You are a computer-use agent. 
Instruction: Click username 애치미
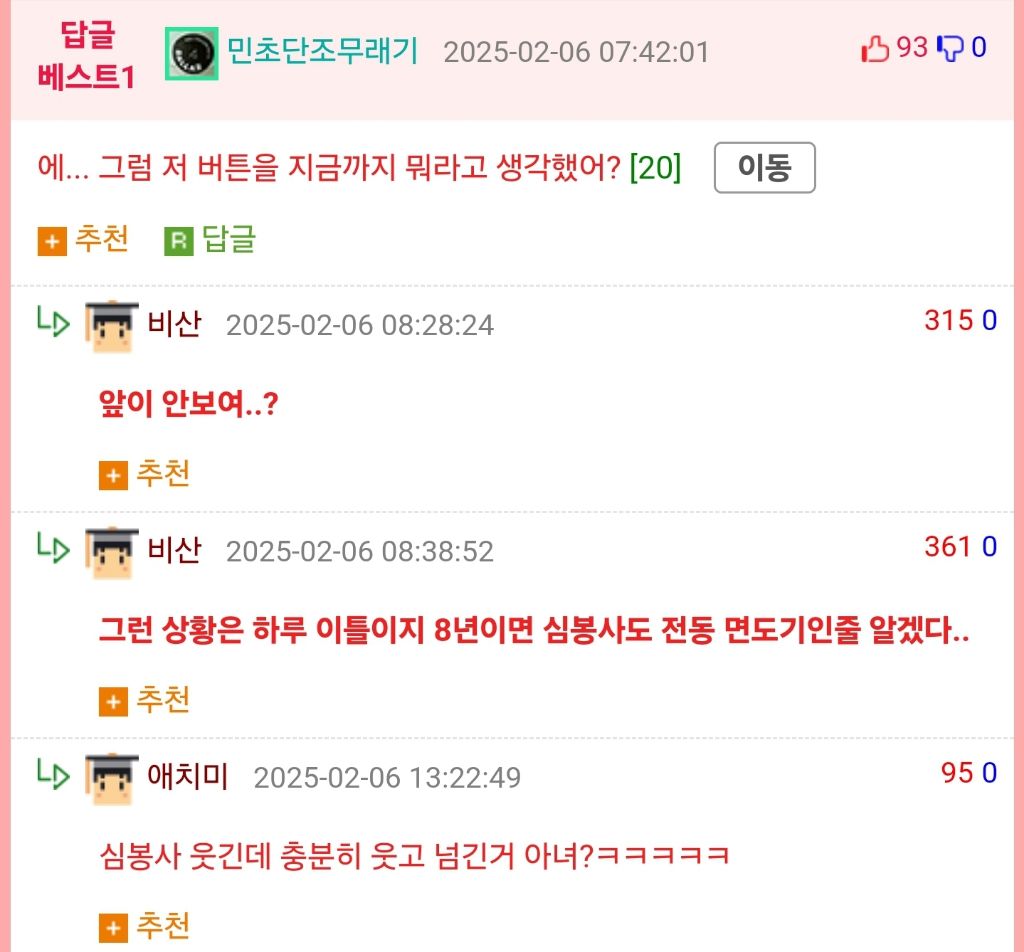coord(188,776)
